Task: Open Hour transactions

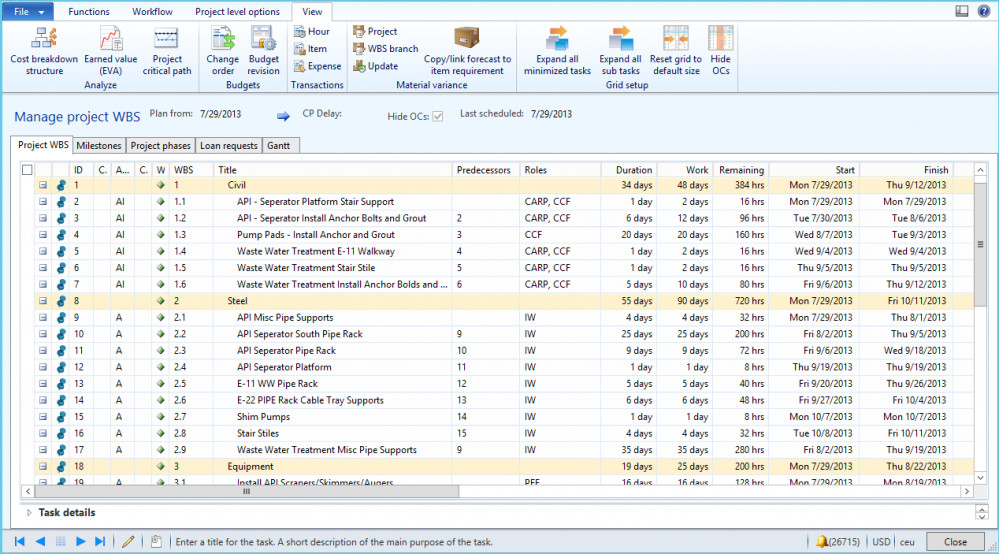Action: pos(311,32)
